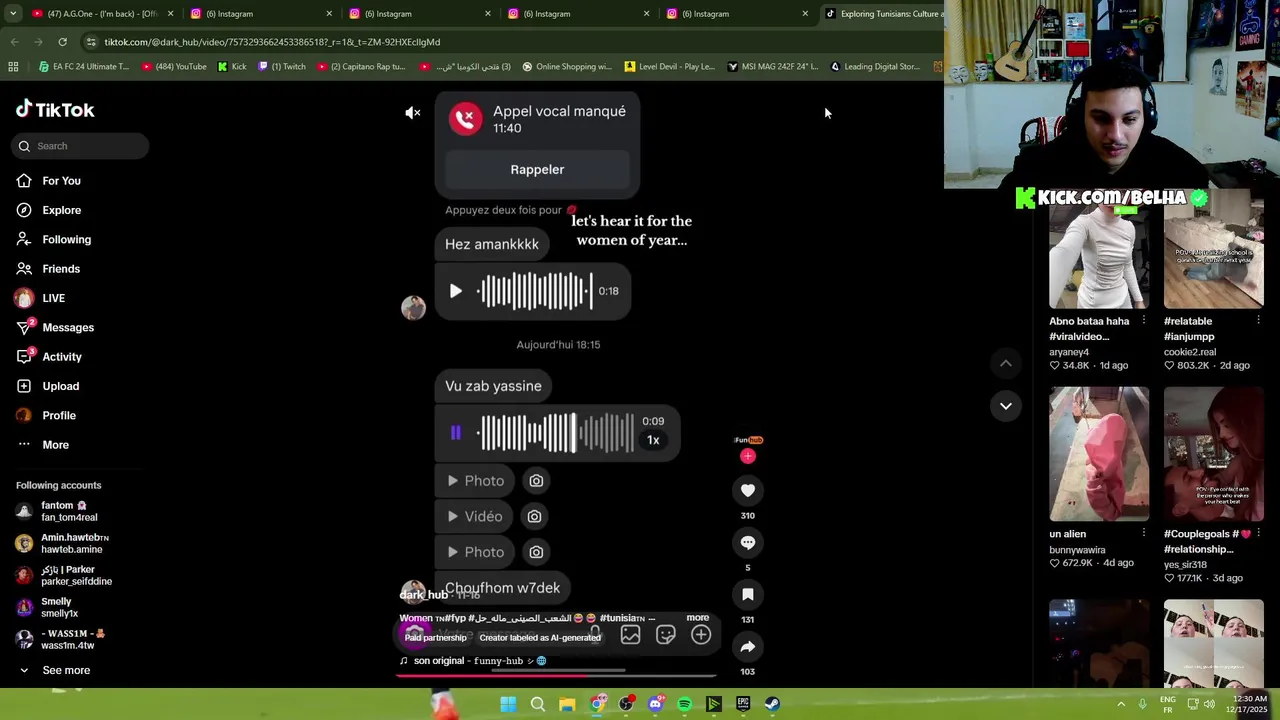Open the site information icon in address bar
This screenshot has width=1280, height=720.
pyautogui.click(x=91, y=42)
